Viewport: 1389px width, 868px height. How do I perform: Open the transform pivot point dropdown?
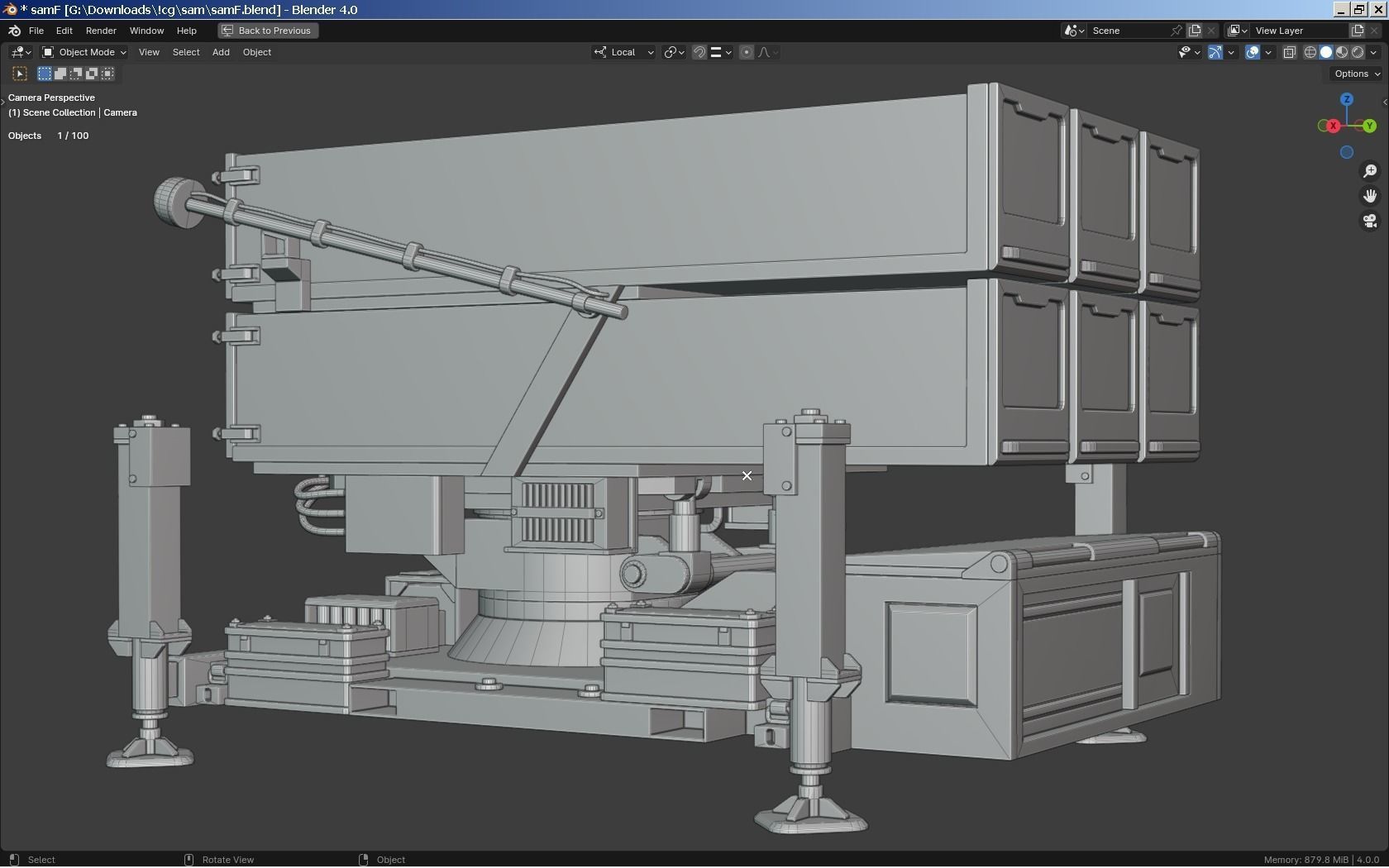pyautogui.click(x=674, y=52)
